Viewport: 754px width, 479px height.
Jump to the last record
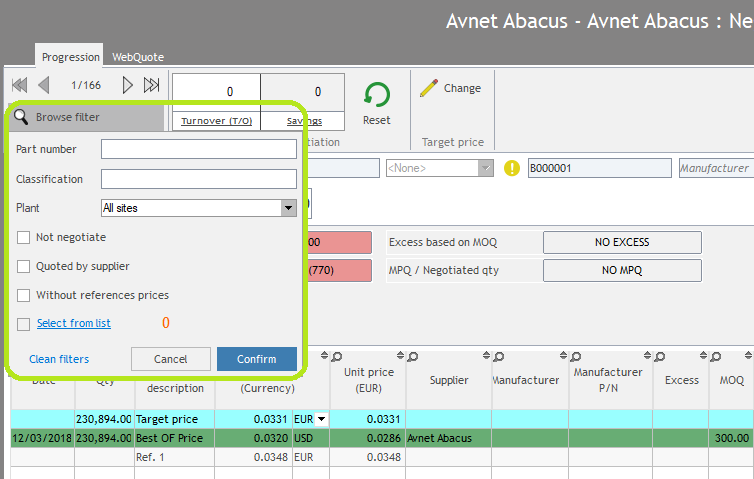tap(152, 86)
